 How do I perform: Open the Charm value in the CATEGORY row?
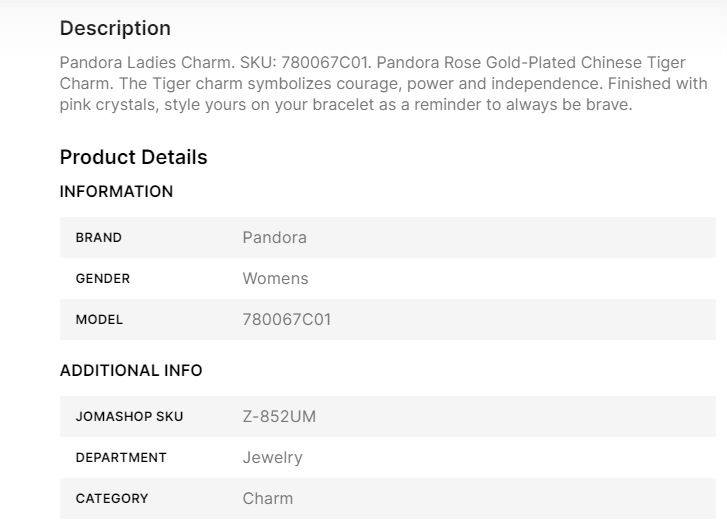click(267, 498)
